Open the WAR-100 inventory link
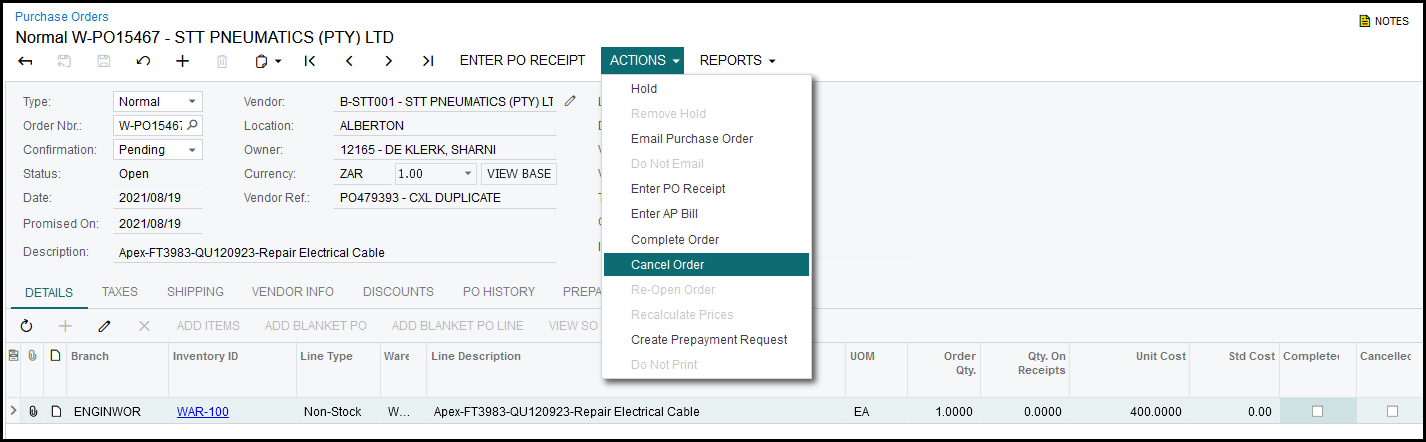This screenshot has width=1426, height=442. [202, 411]
